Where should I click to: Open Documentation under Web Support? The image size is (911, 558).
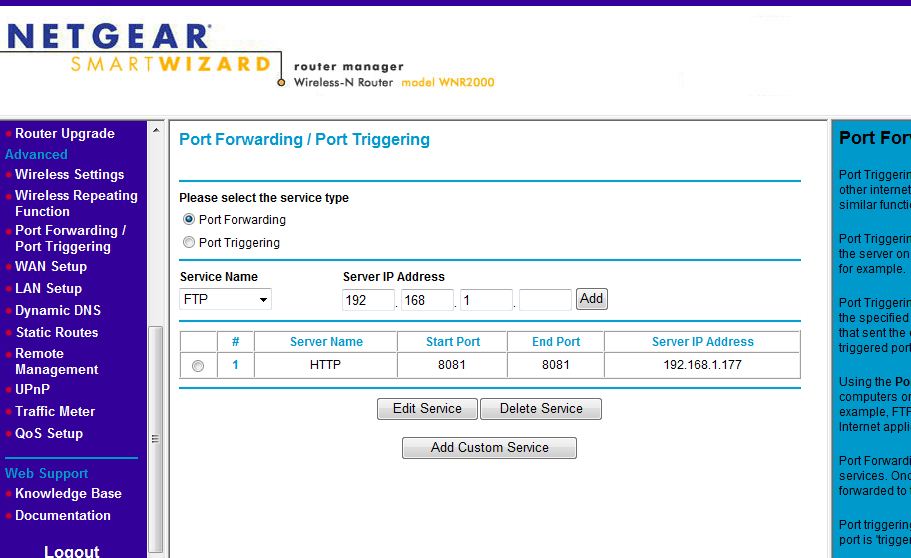click(62, 515)
